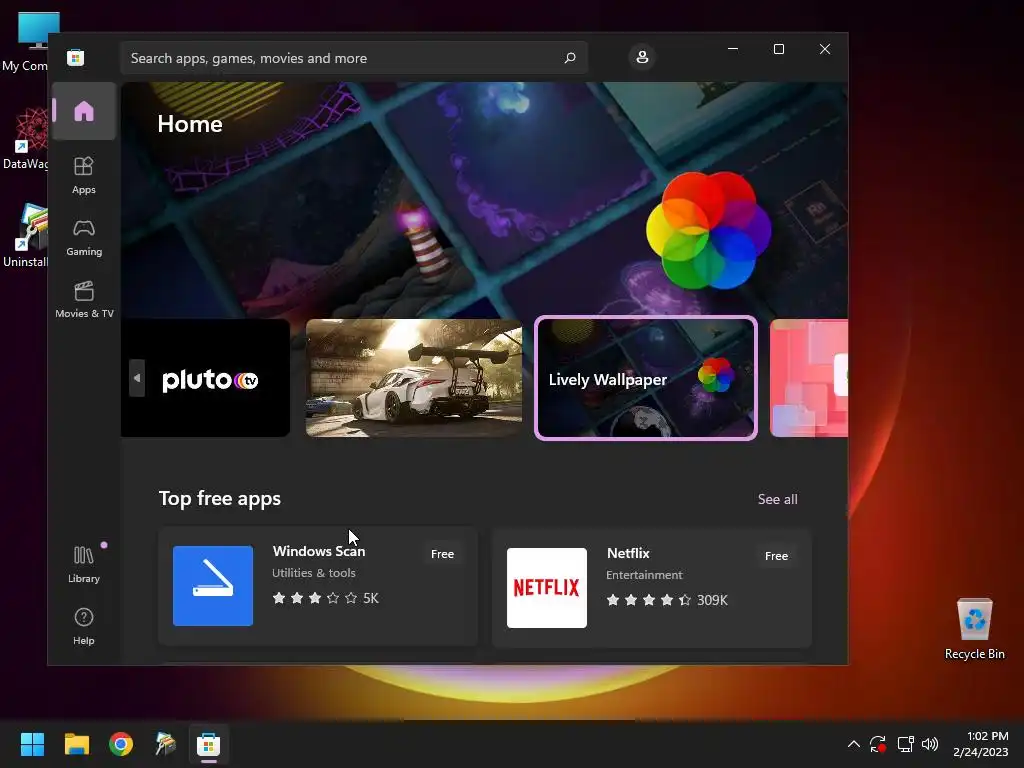Click the sync update tray icon
The image size is (1024, 768).
878,744
